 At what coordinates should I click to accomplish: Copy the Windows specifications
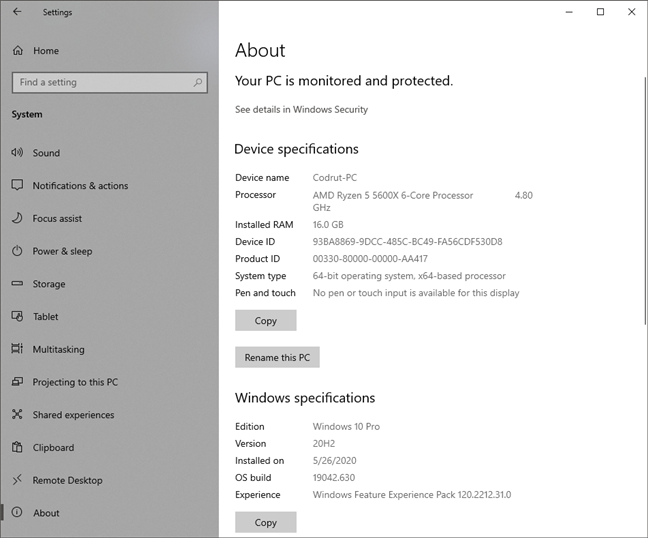tap(266, 522)
